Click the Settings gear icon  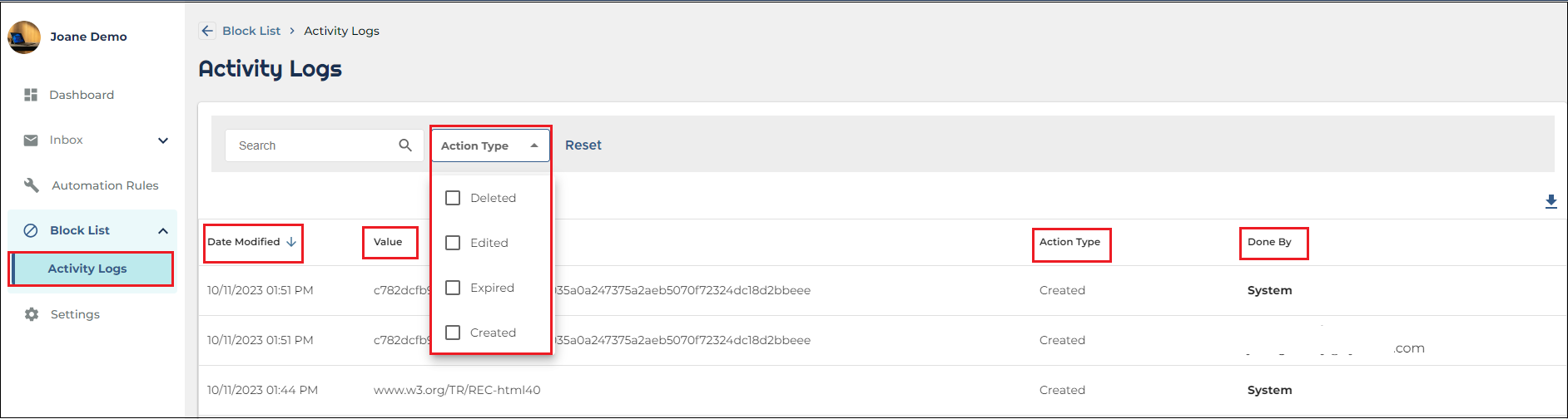pos(32,314)
